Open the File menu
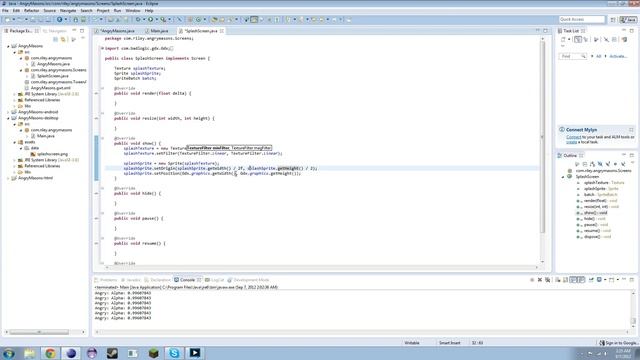Image resolution: width=640 pixels, height=360 pixels. 5,11
